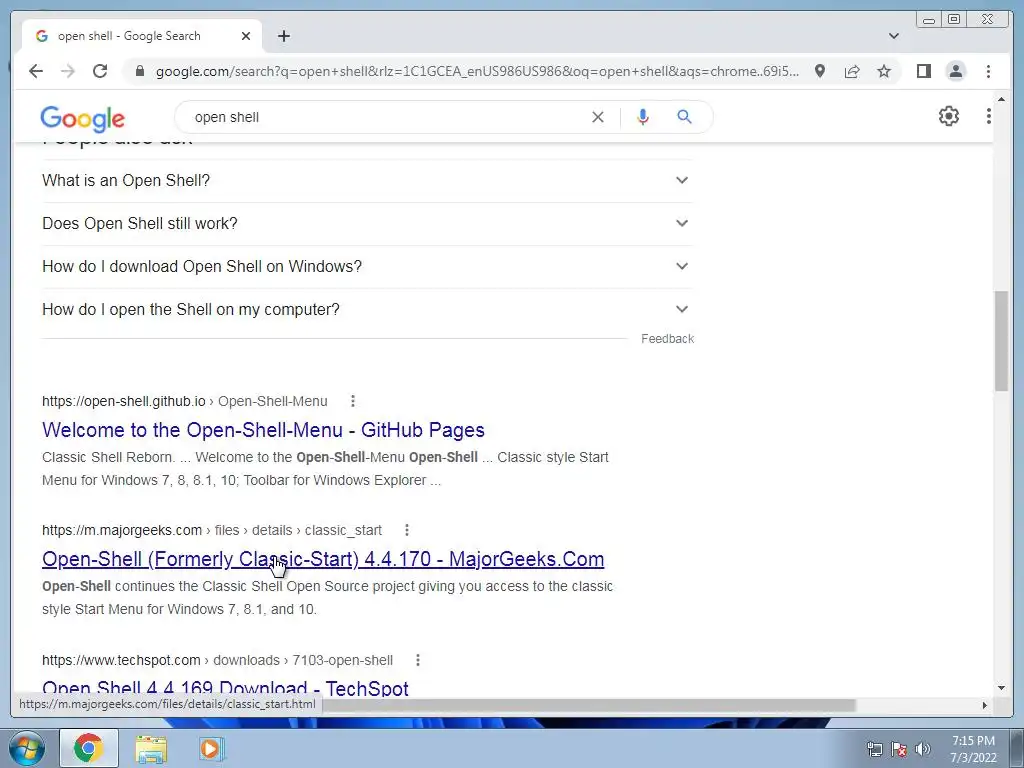Expand "Does Open Shell still work?"
1024x768 pixels.
(x=367, y=223)
